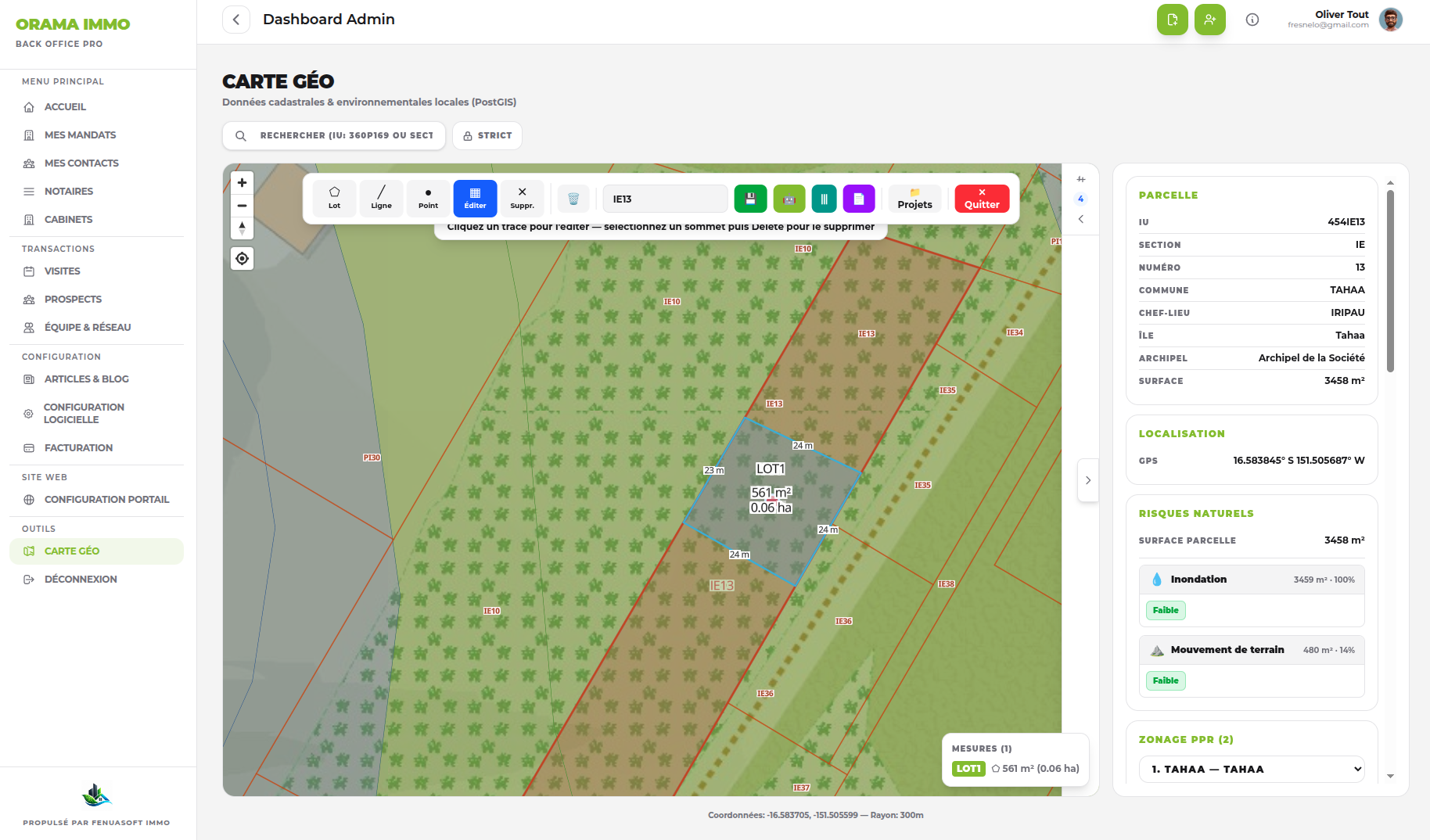
Task: Collapse the map side strip chevron
Action: coord(1081,219)
